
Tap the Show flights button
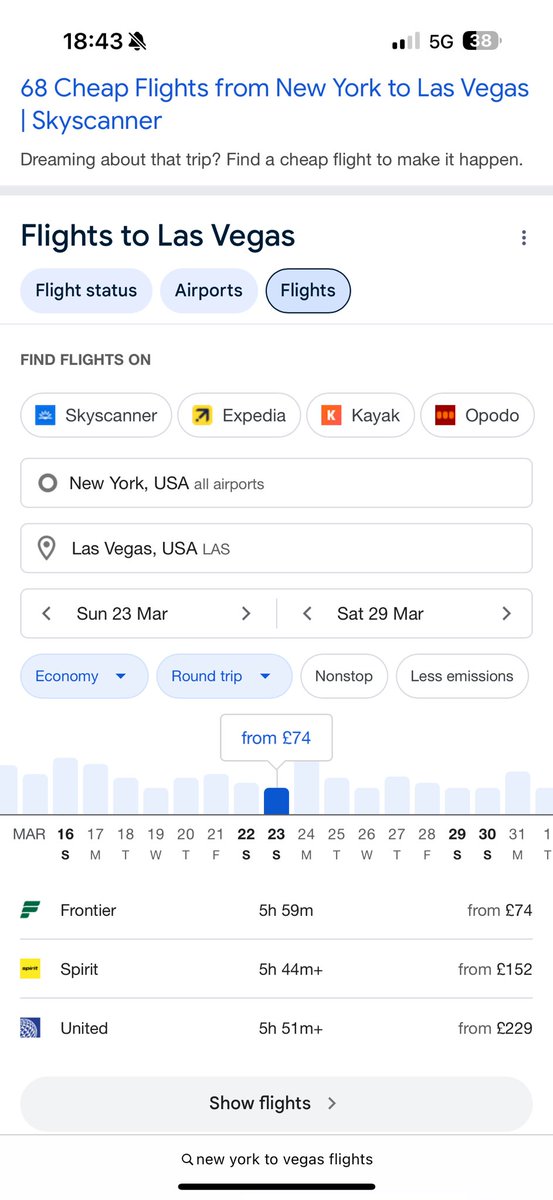point(276,1103)
